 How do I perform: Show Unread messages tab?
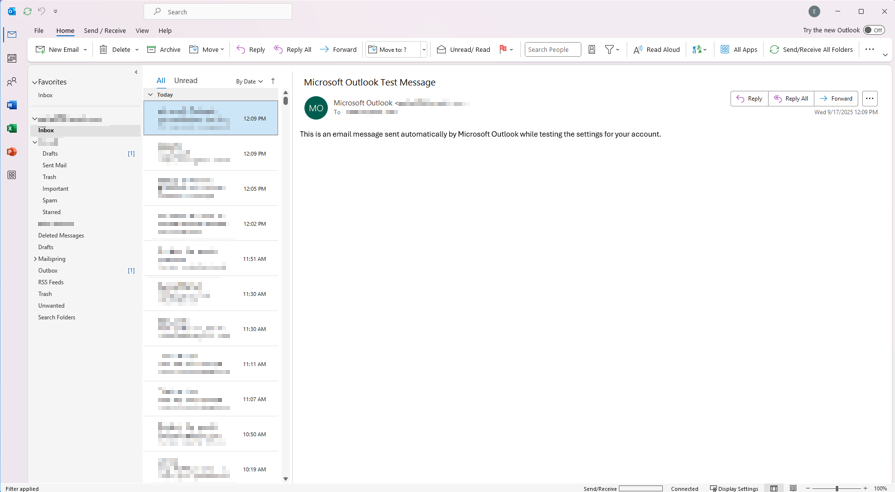[186, 80]
